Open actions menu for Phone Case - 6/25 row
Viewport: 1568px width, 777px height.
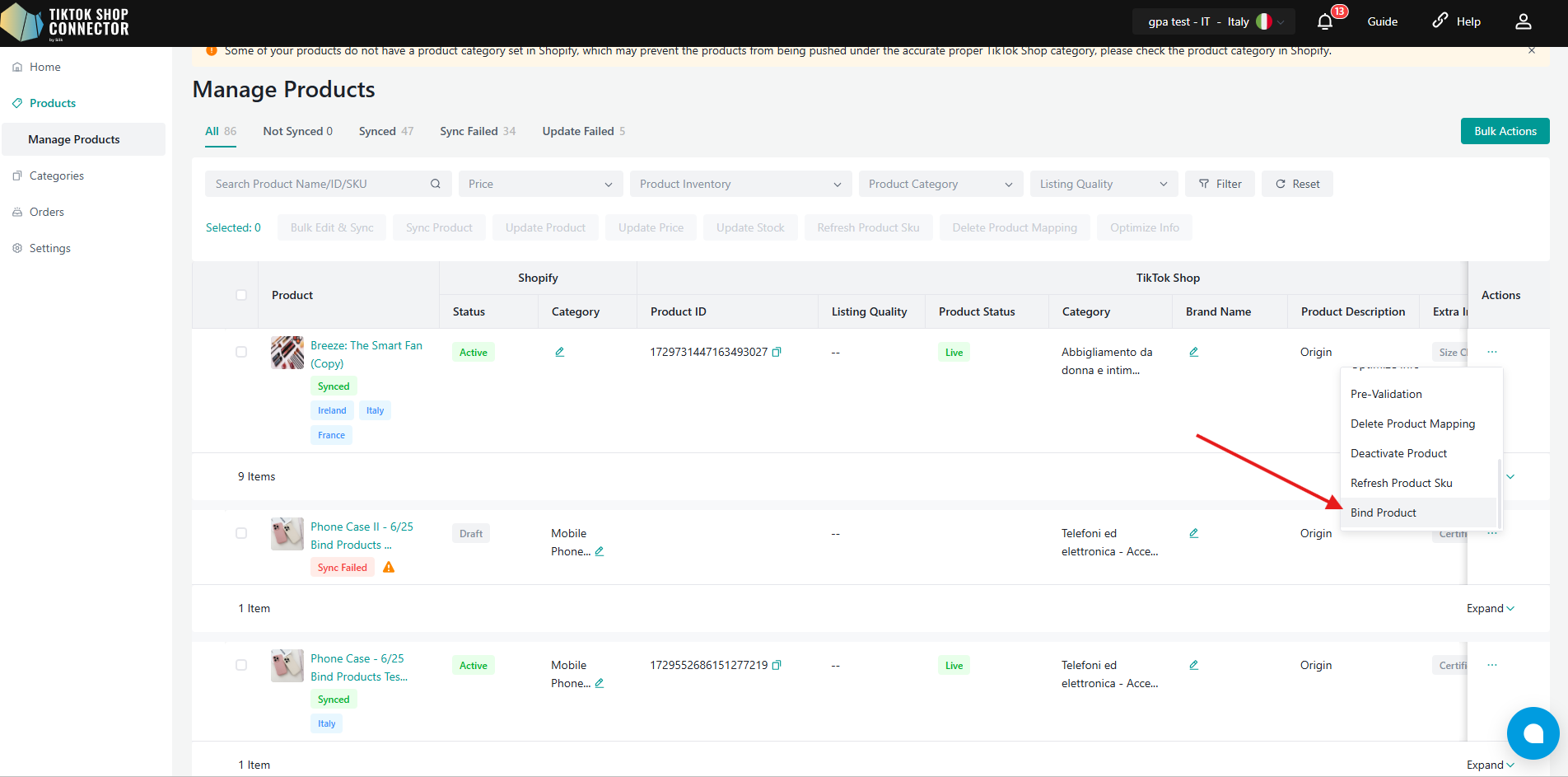coord(1492,665)
